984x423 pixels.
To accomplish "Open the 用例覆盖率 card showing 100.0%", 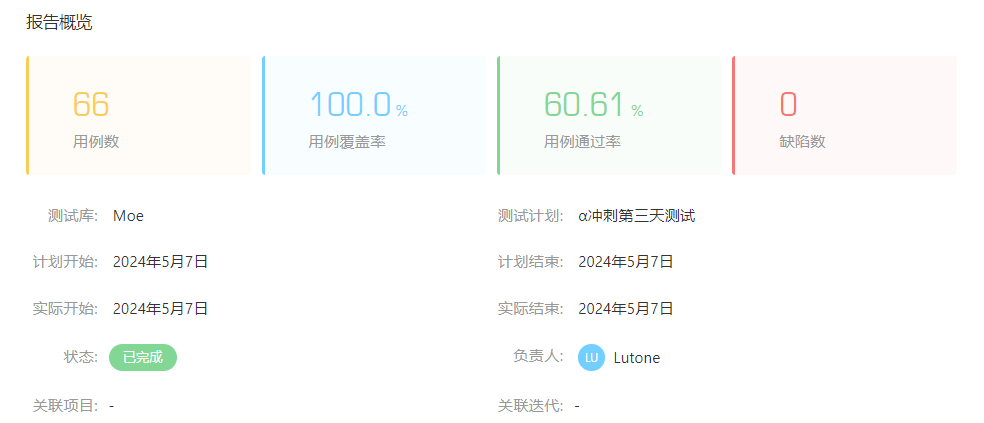I will tap(374, 115).
